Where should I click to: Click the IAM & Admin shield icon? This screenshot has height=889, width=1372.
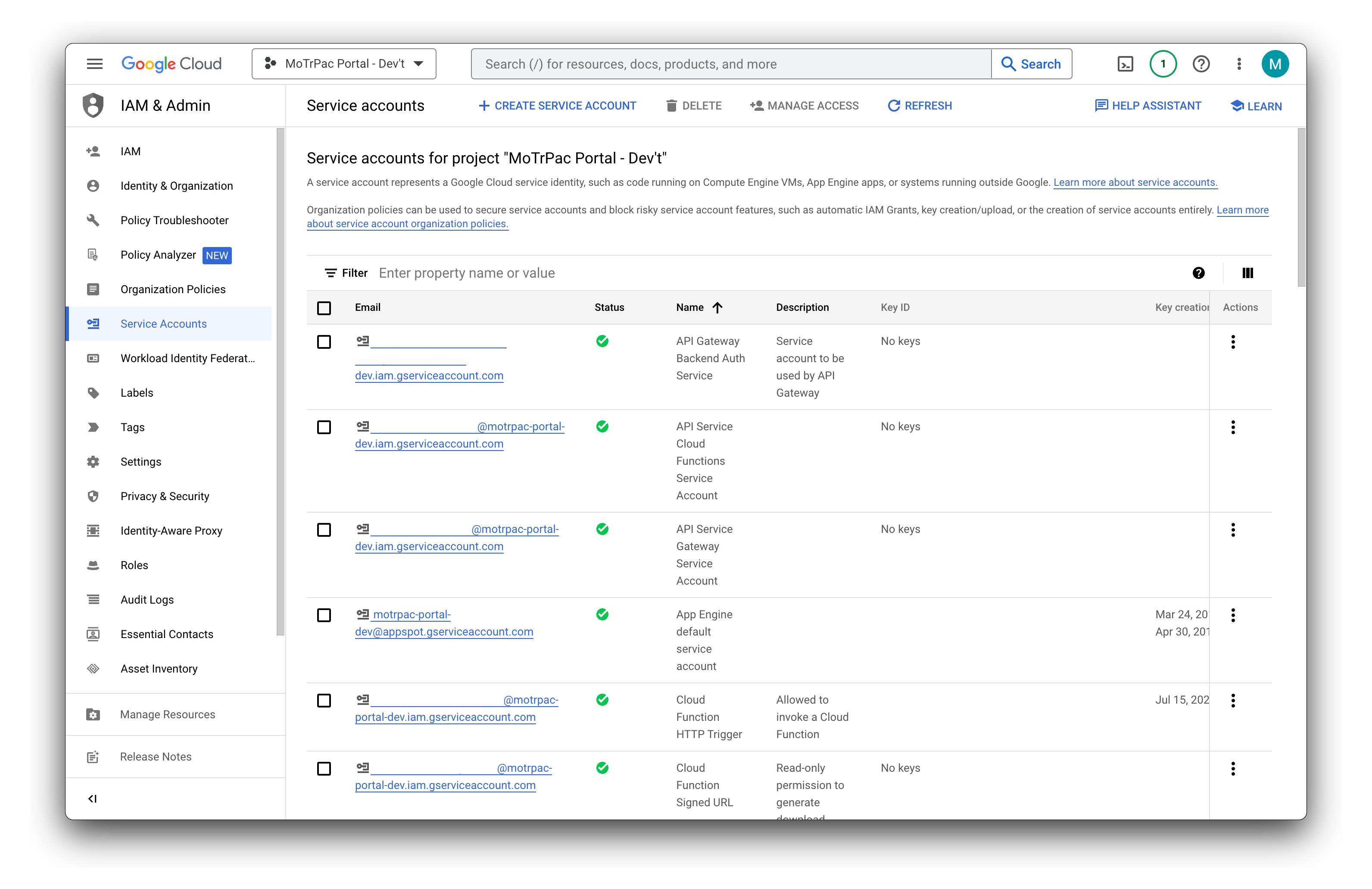click(93, 106)
